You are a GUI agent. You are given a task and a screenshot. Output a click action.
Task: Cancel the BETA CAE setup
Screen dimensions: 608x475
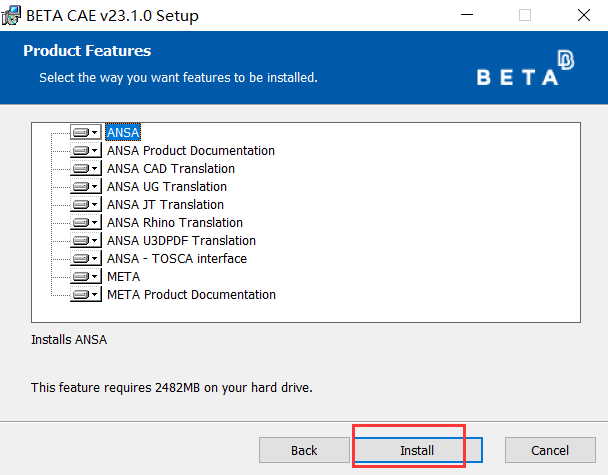(550, 450)
